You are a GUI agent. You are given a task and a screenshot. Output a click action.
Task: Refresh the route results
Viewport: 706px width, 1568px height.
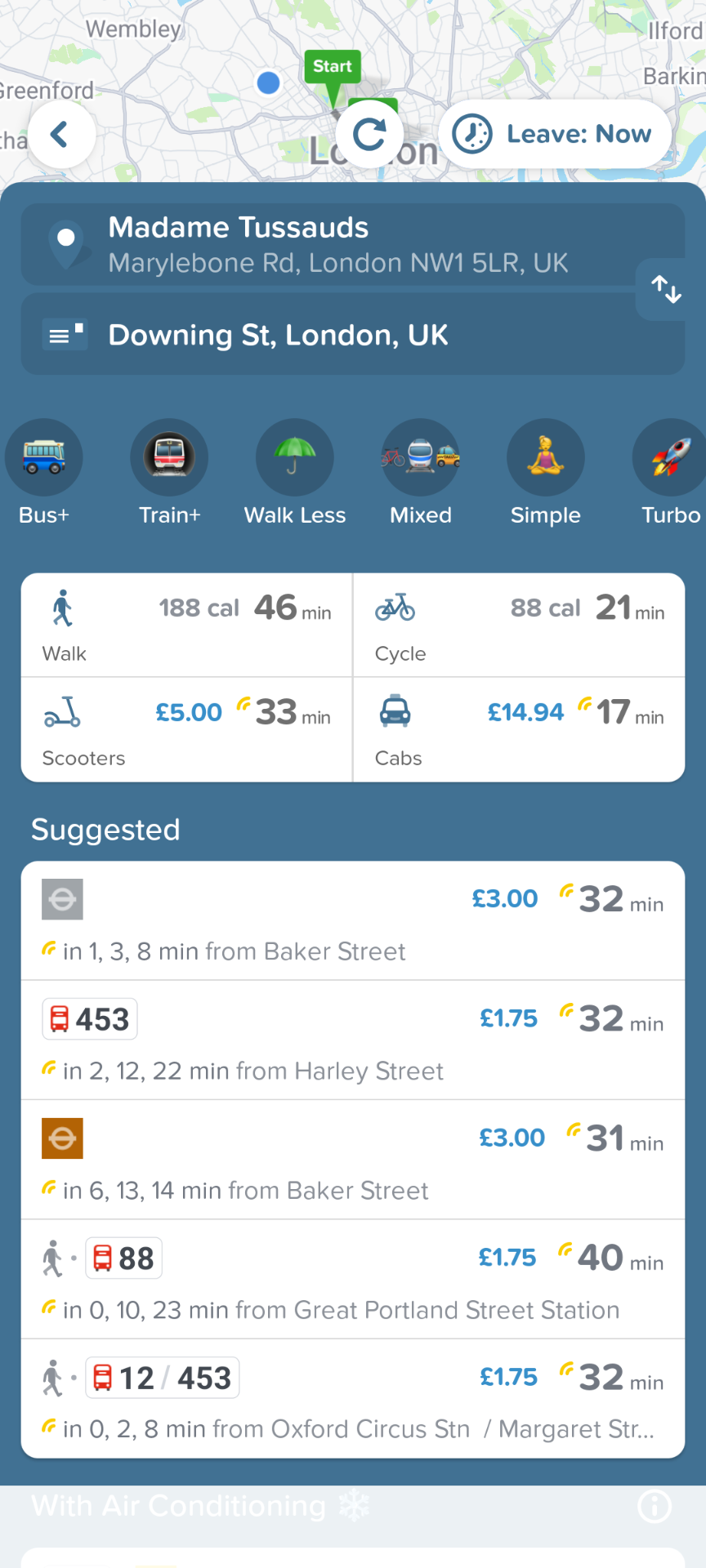click(x=369, y=134)
